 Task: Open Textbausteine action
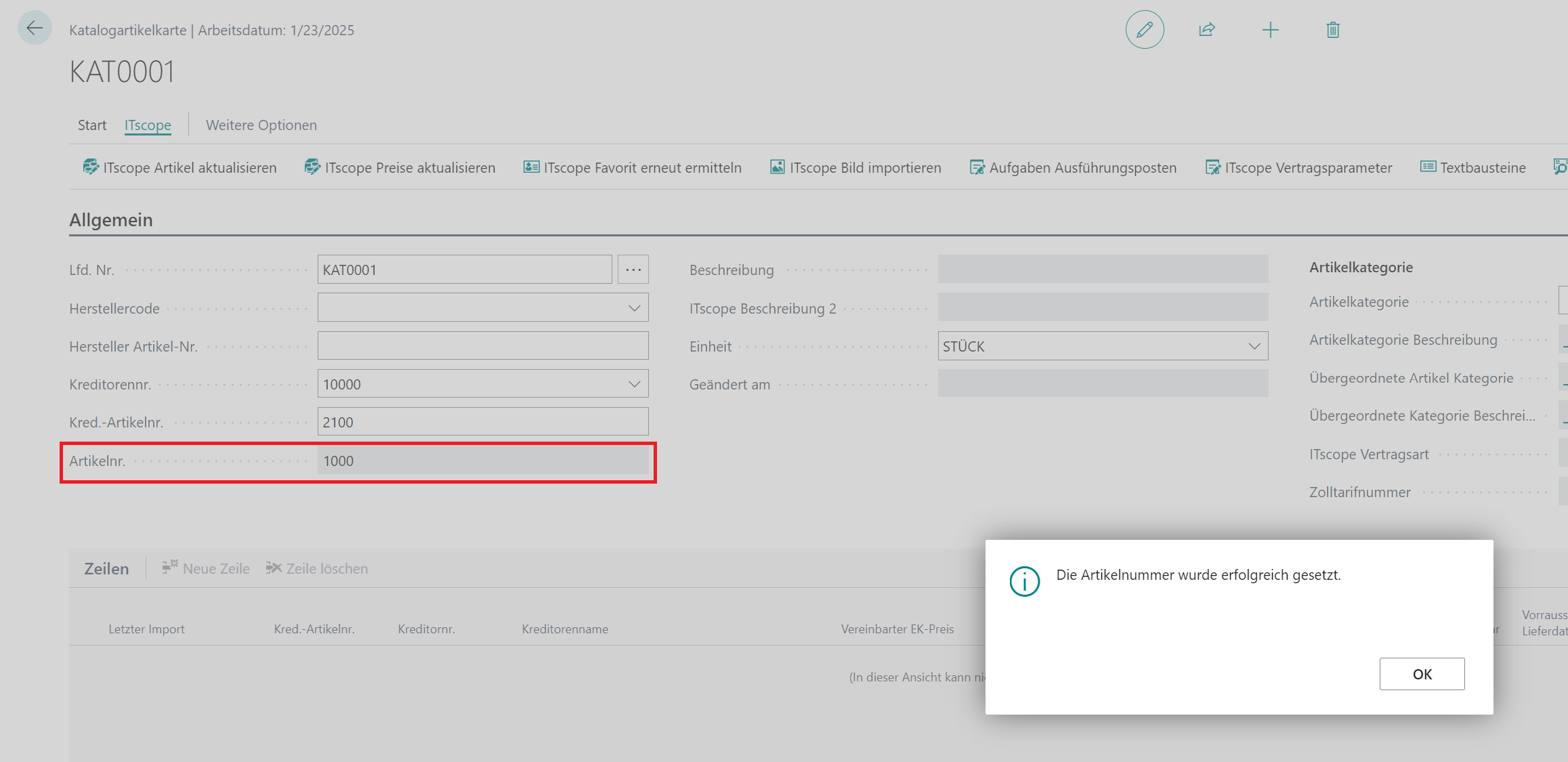pos(1473,167)
